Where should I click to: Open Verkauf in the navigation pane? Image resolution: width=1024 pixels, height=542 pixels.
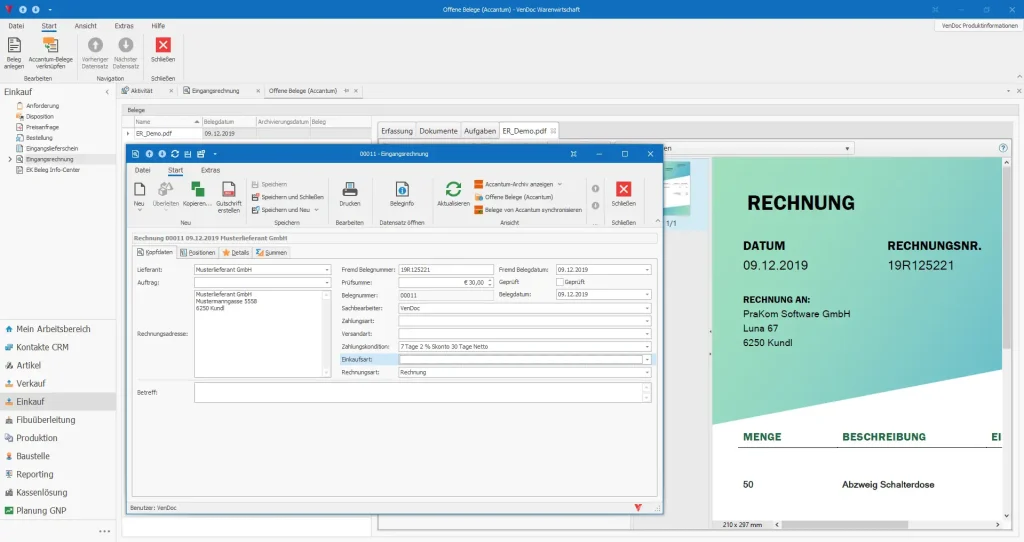pyautogui.click(x=31, y=383)
